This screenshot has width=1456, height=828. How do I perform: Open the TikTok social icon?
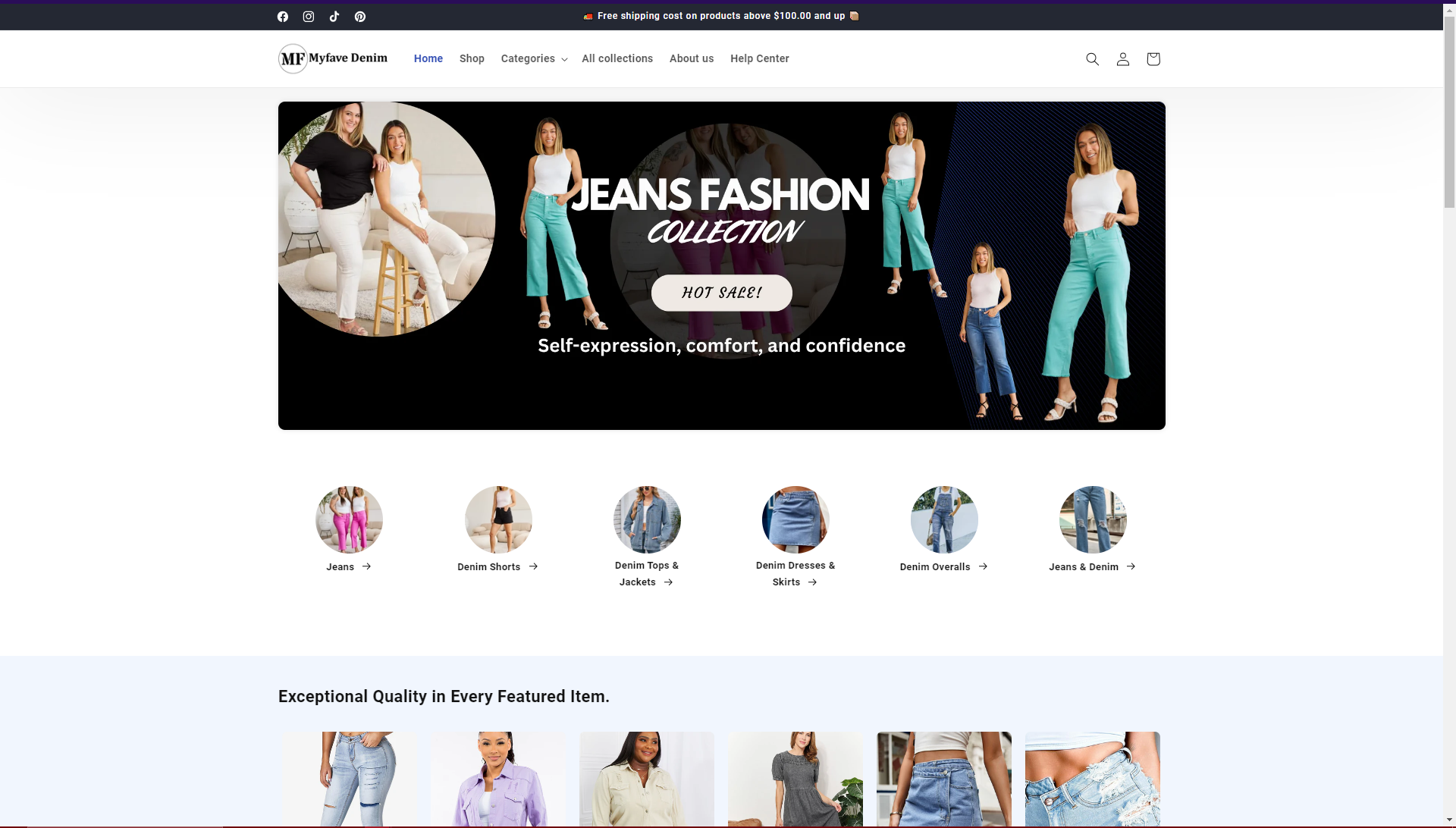(334, 17)
